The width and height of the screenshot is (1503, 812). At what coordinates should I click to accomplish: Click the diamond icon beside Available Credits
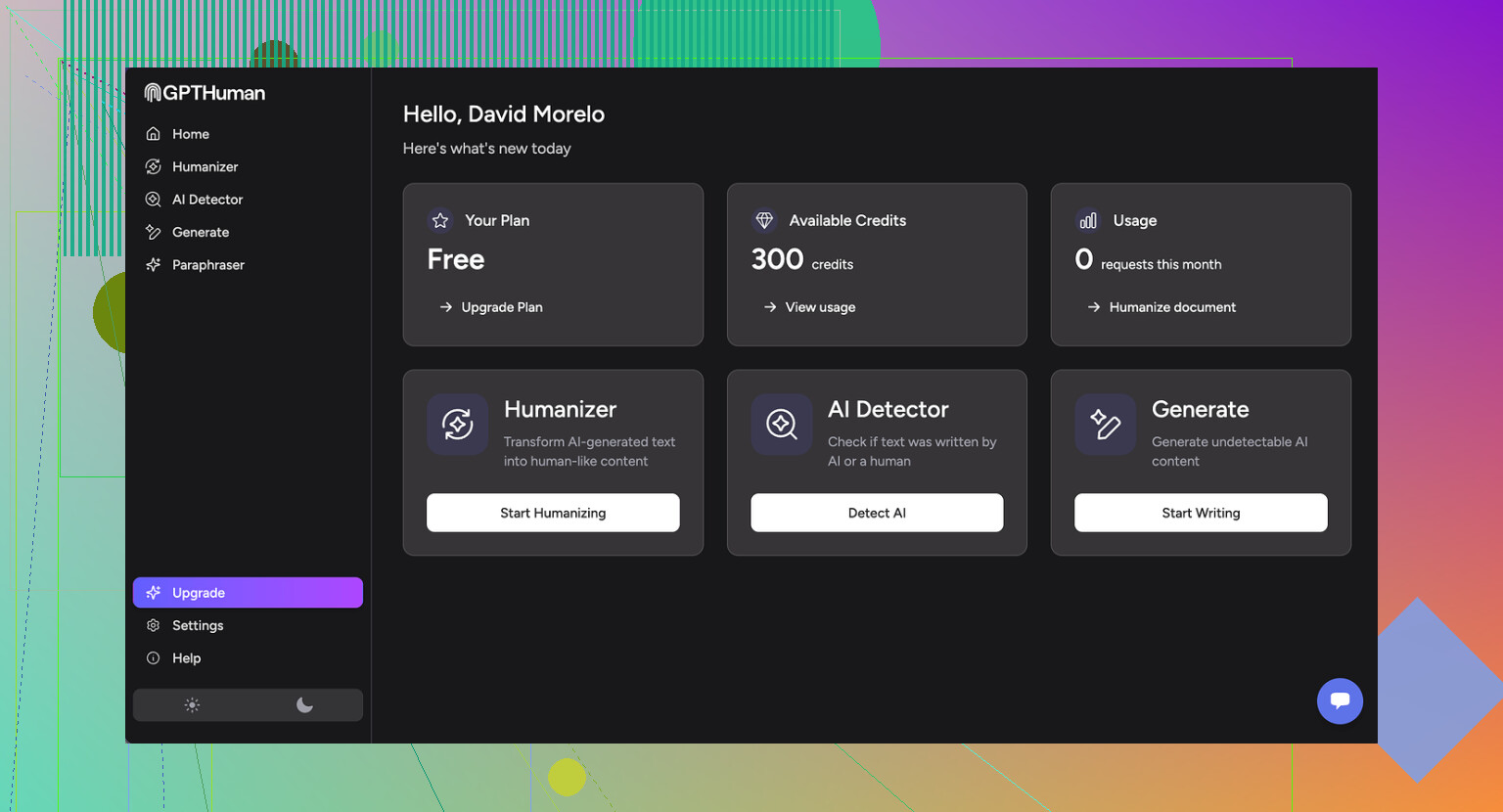pos(764,221)
